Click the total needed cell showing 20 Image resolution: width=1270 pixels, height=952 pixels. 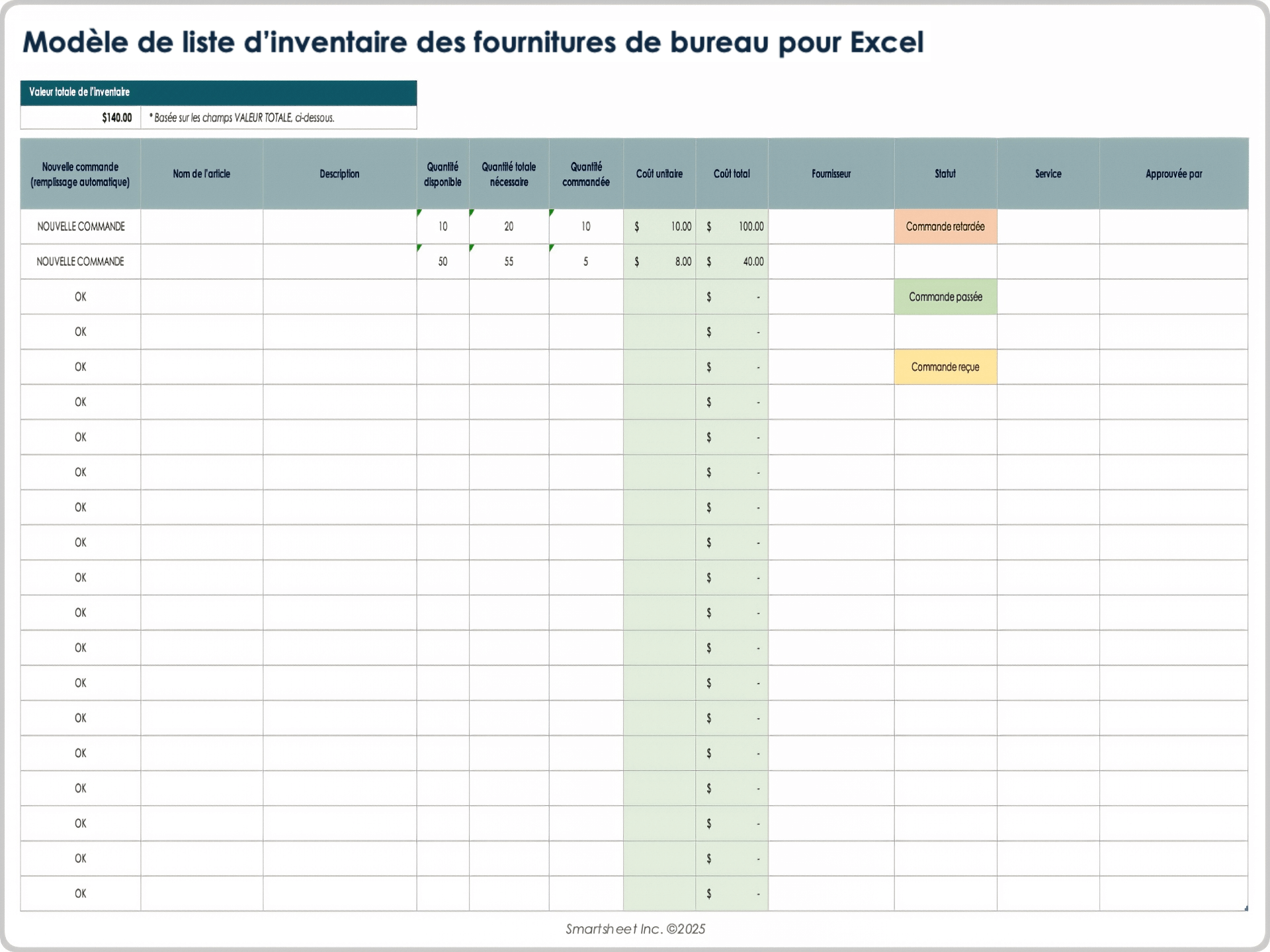coord(509,227)
